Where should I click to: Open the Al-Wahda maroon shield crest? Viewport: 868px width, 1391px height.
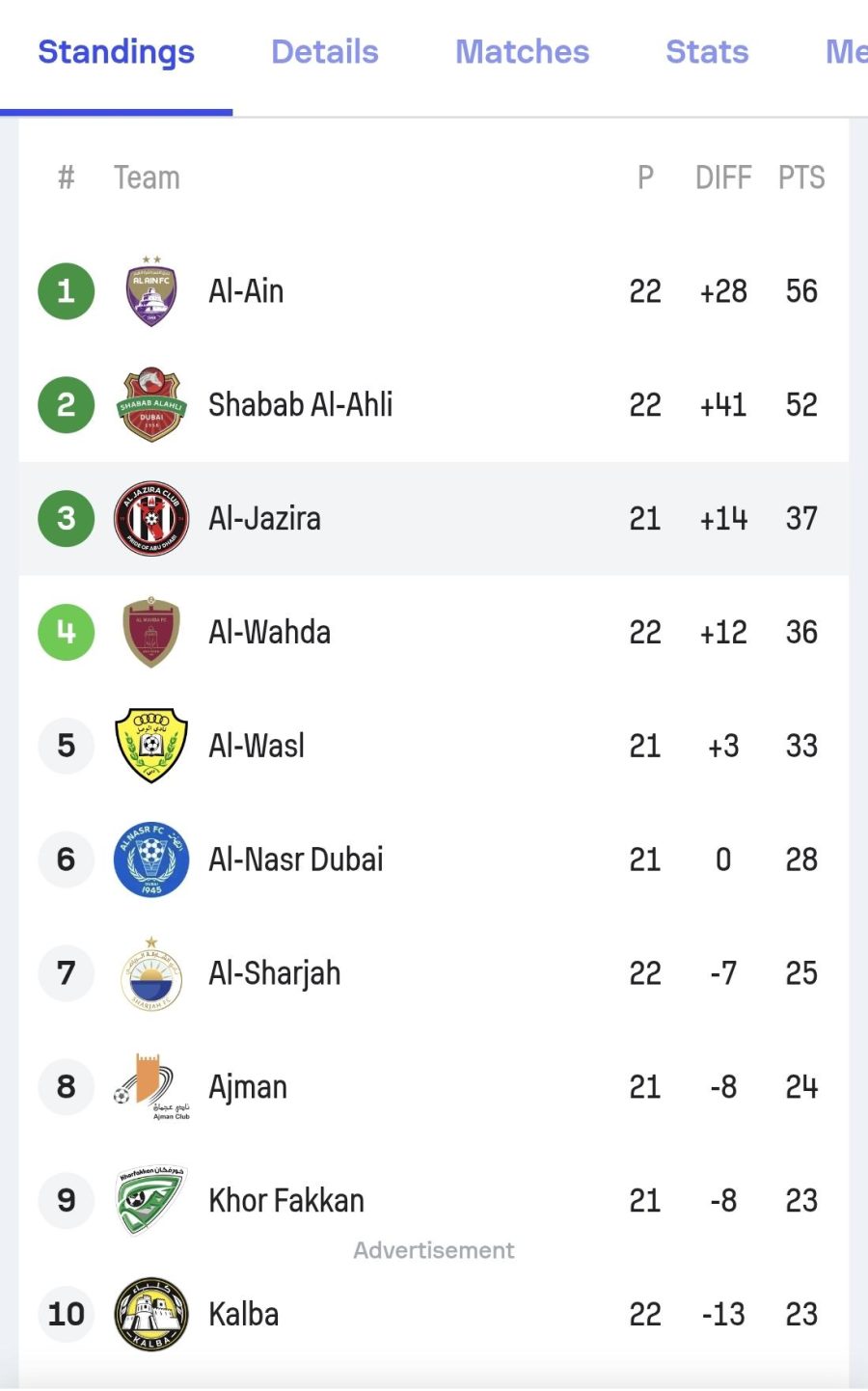click(x=151, y=632)
